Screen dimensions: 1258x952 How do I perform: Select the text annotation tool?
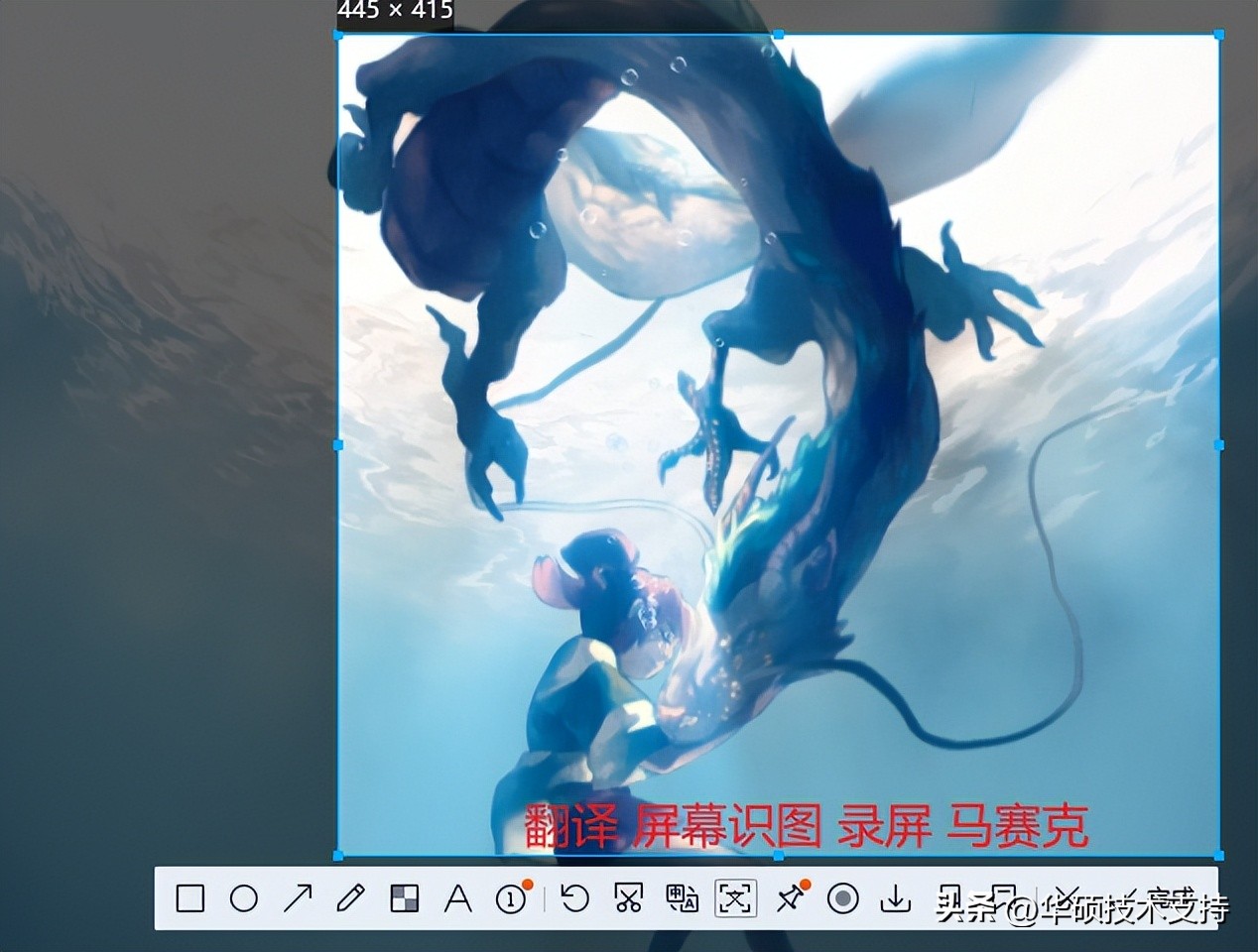pos(457,898)
